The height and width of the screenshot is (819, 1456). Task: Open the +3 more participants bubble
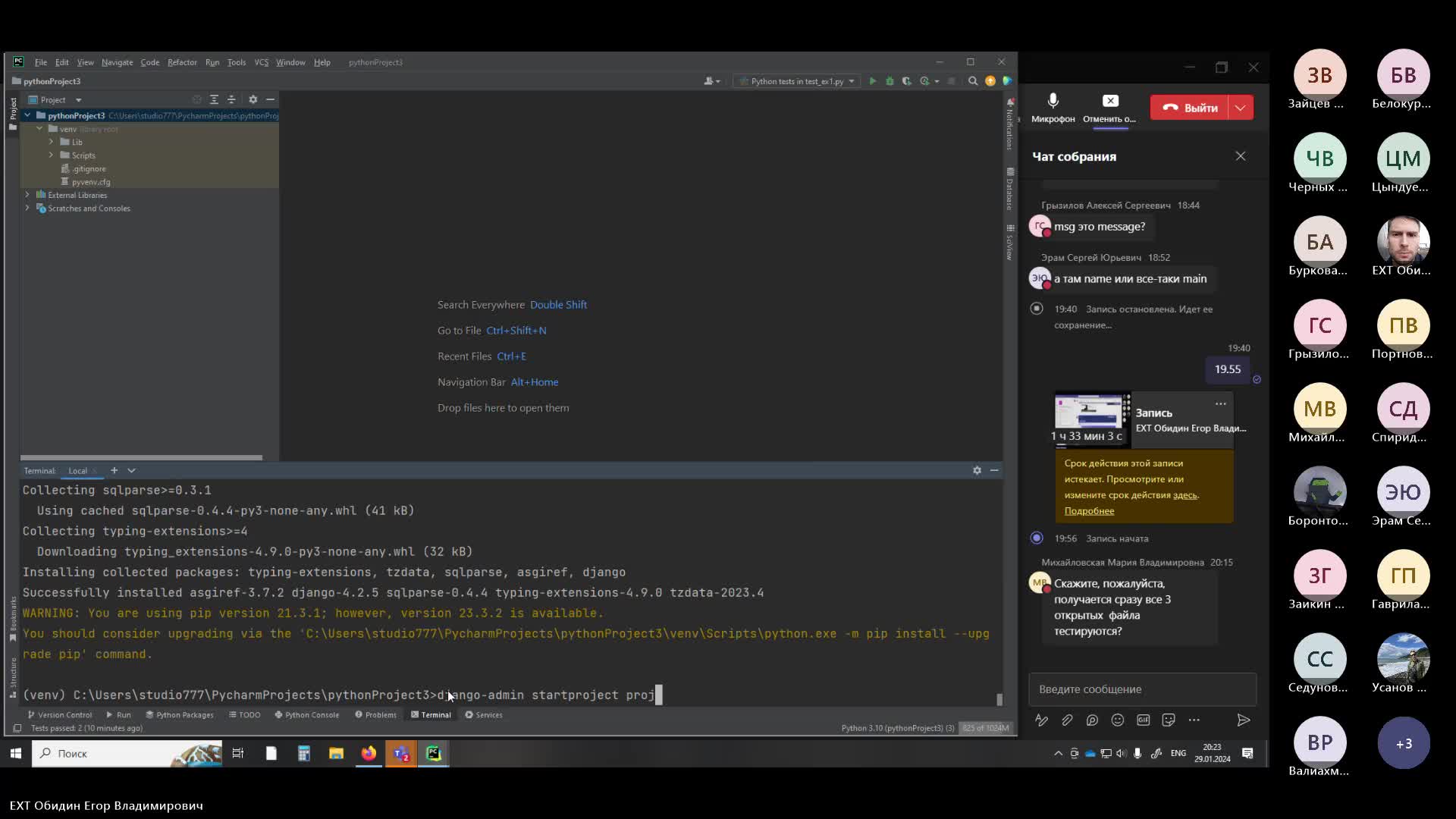coord(1404,743)
